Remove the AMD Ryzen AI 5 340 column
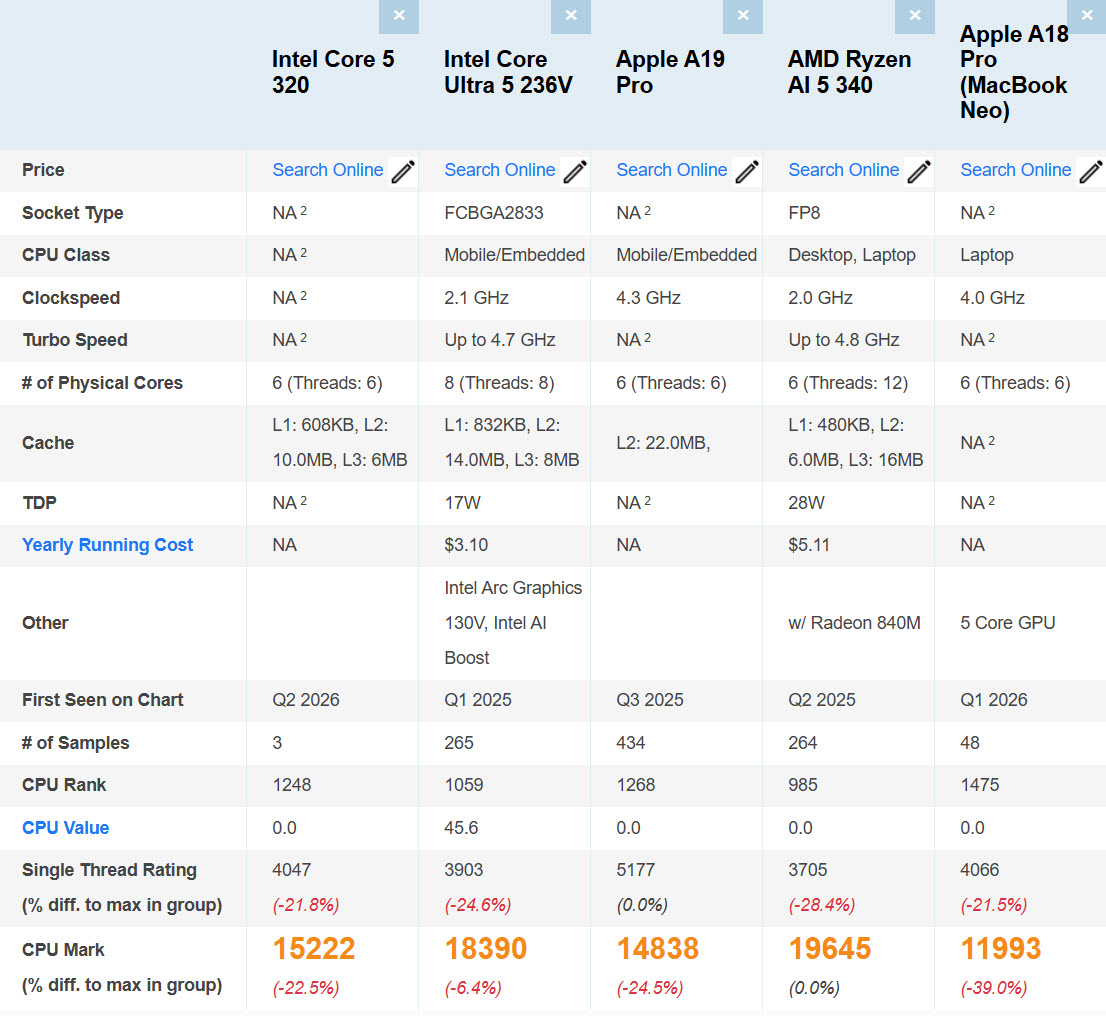 [914, 16]
